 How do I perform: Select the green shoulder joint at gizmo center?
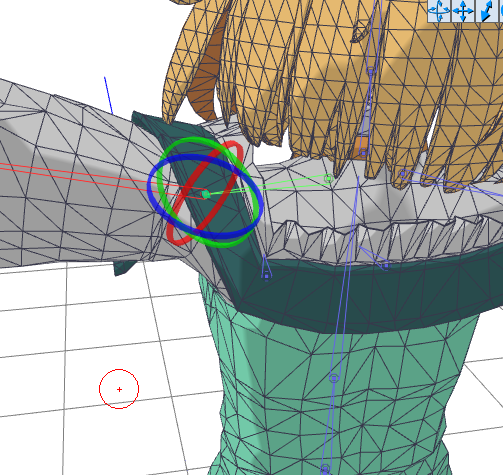point(206,194)
